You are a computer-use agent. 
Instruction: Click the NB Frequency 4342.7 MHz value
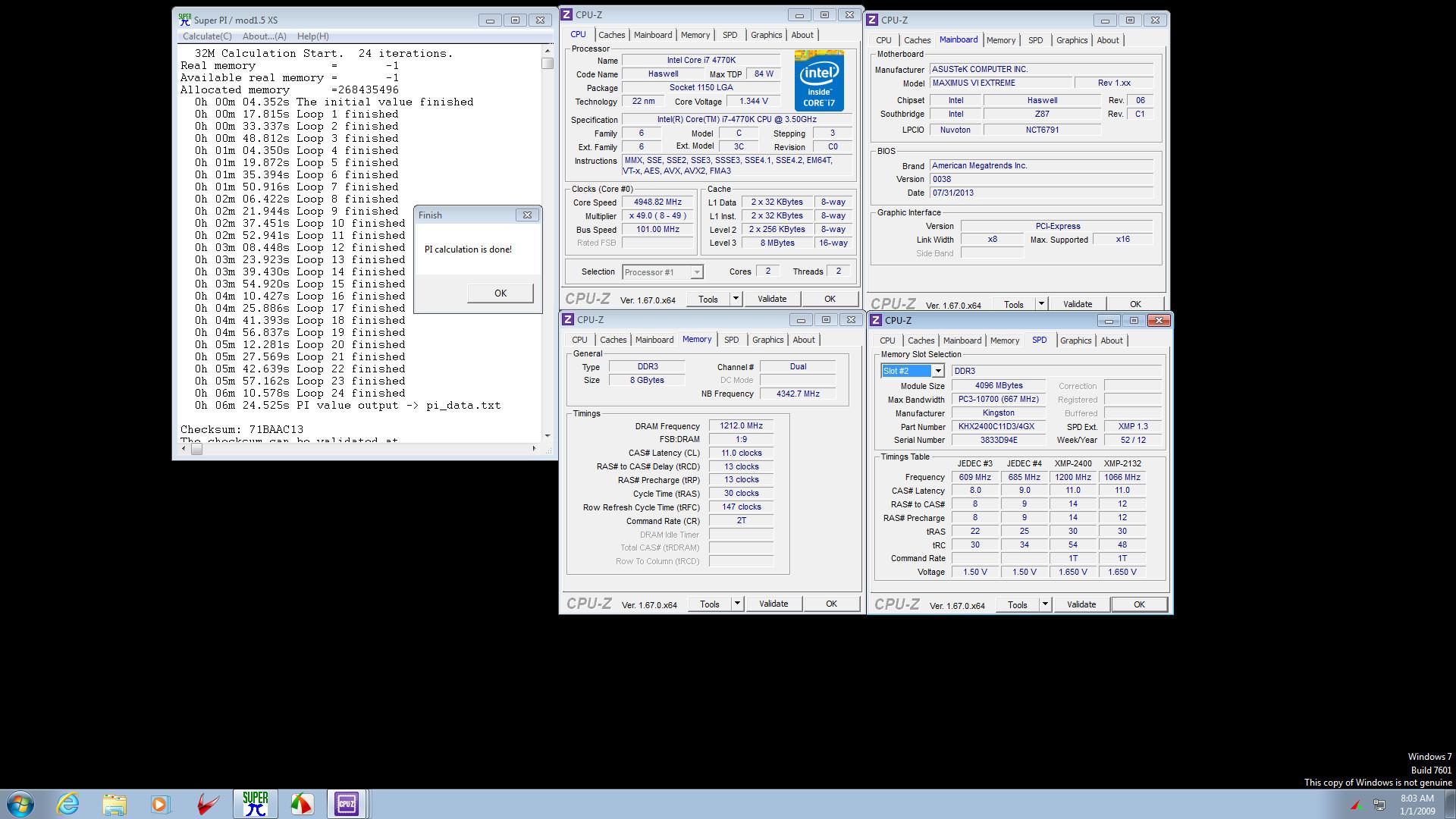pos(798,394)
